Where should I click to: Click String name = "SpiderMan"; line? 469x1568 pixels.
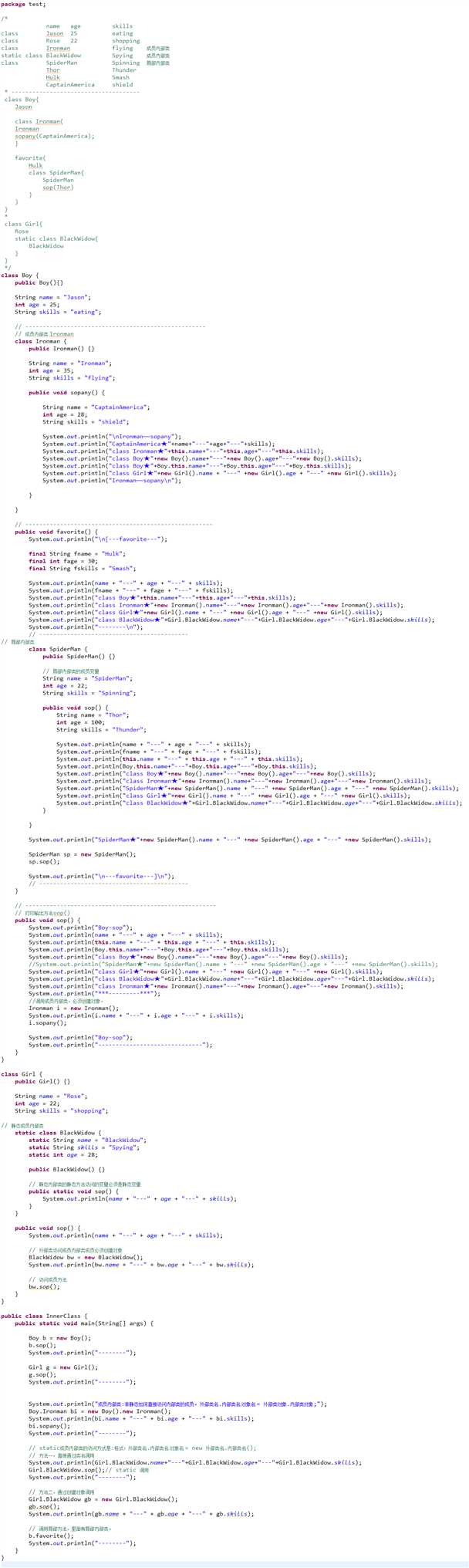(88, 678)
